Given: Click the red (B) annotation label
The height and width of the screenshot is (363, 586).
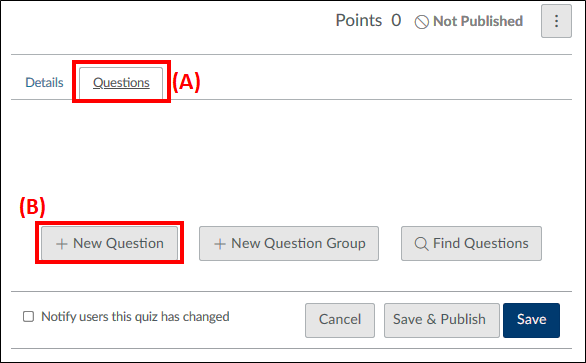Looking at the screenshot, I should click(33, 207).
